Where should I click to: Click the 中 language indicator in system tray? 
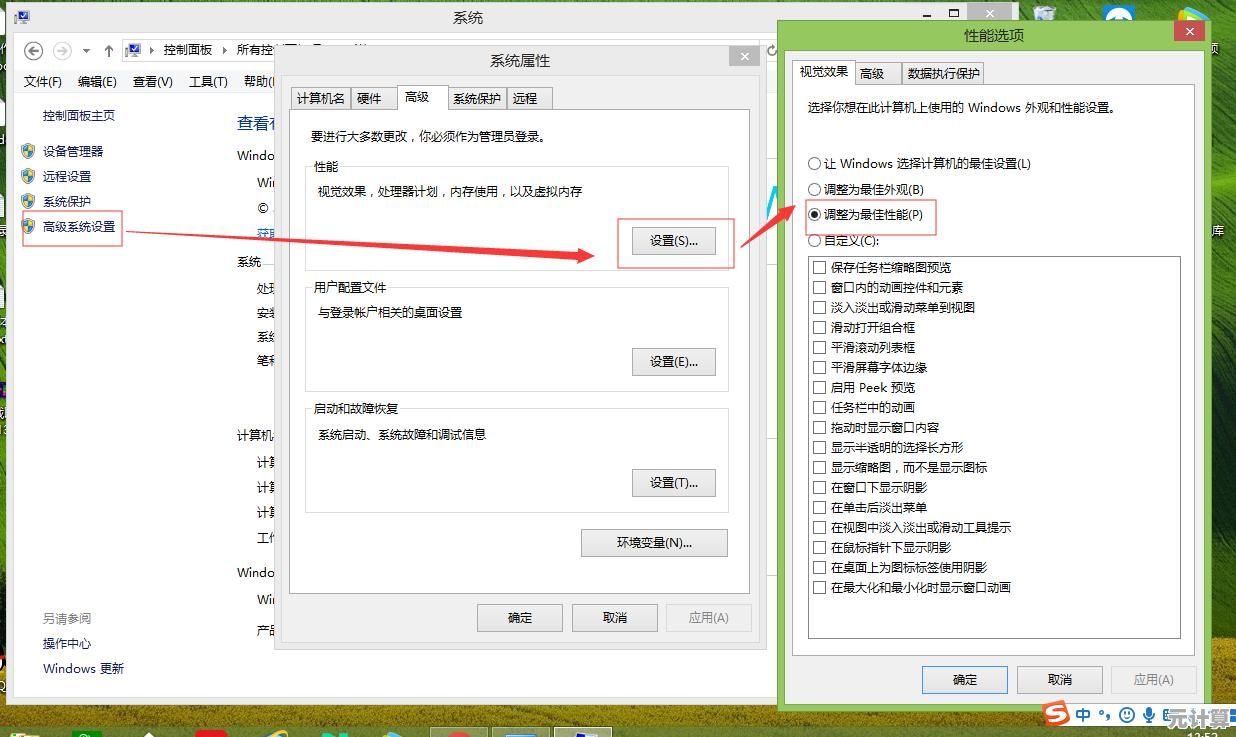pyautogui.click(x=1085, y=715)
